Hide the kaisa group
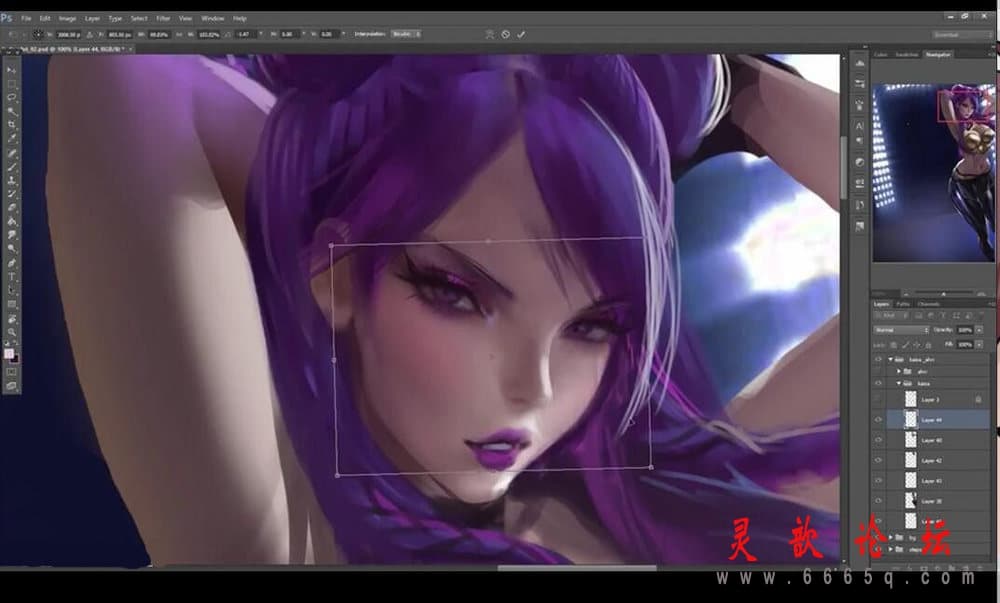Screen dimensions: 1000x603 tap(878, 384)
